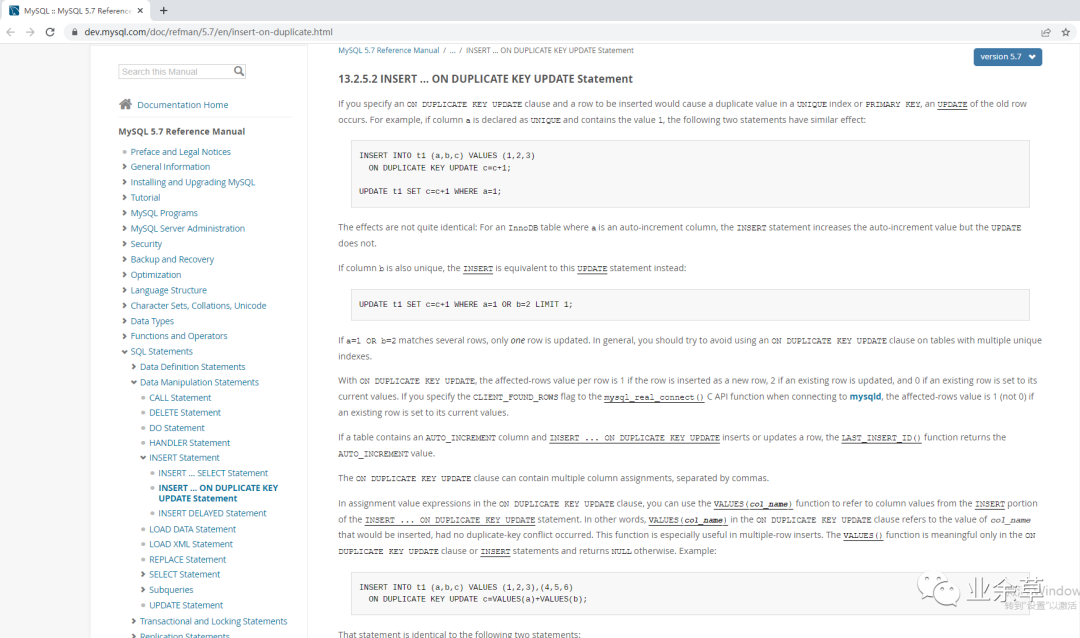Open the DELETE Statement page
This screenshot has width=1080, height=638.
(x=185, y=412)
